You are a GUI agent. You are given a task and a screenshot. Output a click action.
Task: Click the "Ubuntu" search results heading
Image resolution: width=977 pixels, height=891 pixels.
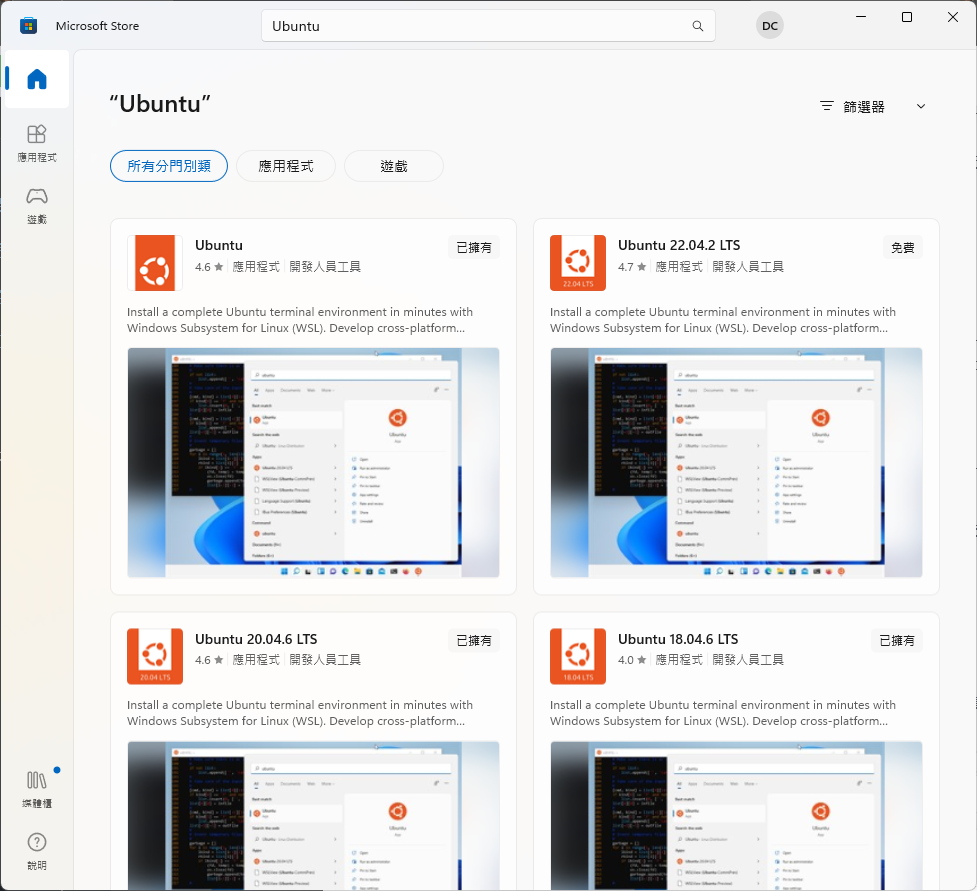(160, 104)
